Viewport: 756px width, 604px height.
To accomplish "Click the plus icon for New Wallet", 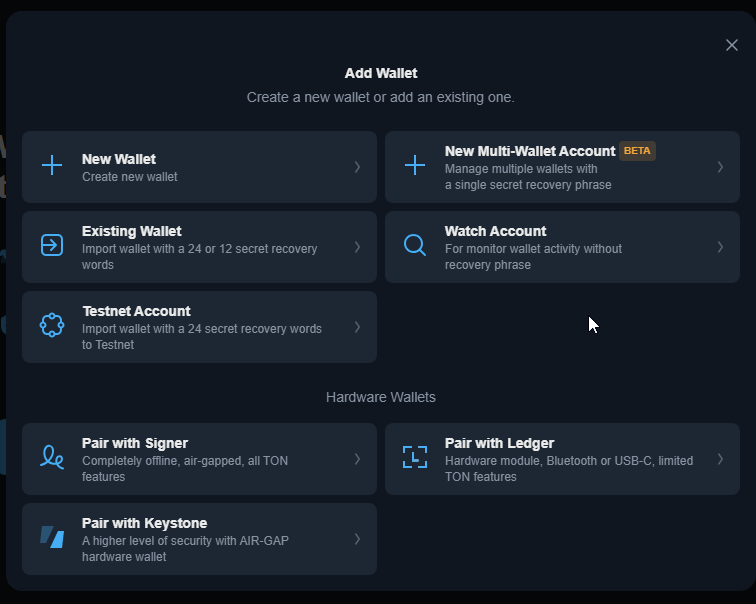I will [x=52, y=165].
